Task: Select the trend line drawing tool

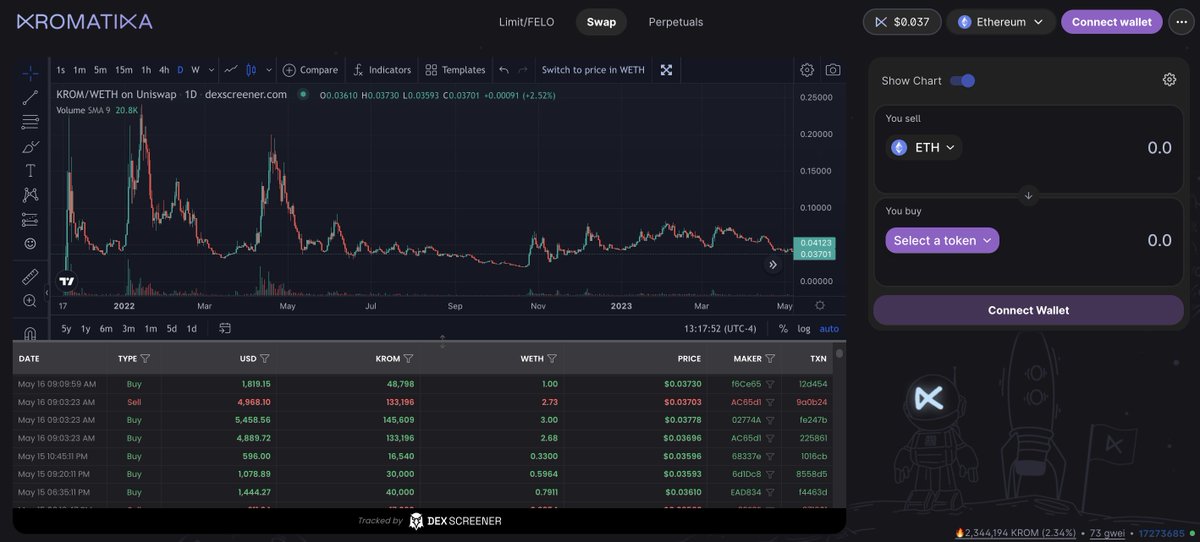Action: tap(30, 98)
